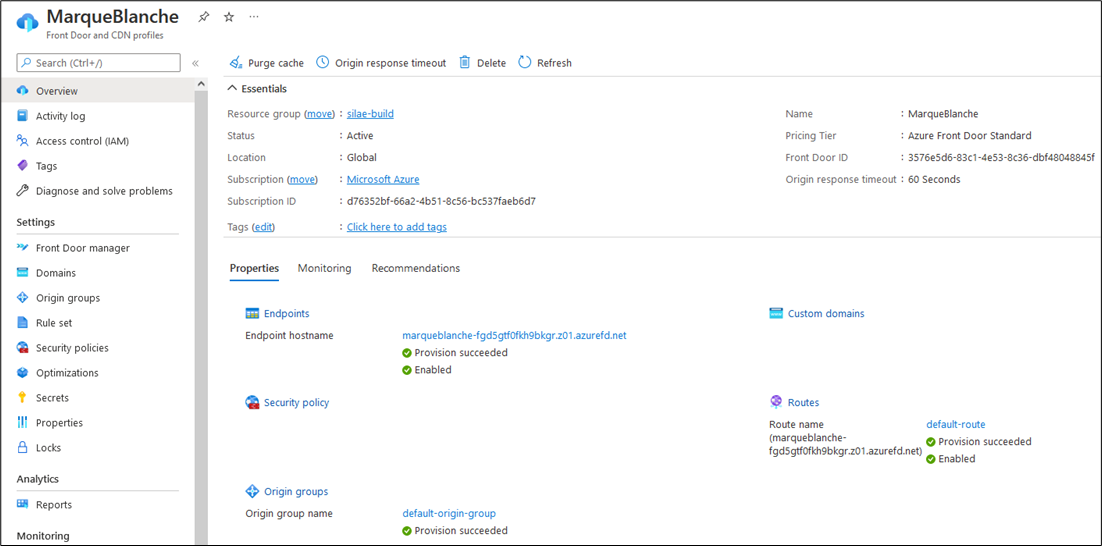Click the Rule set icon
This screenshot has width=1102, height=546.
coord(22,323)
